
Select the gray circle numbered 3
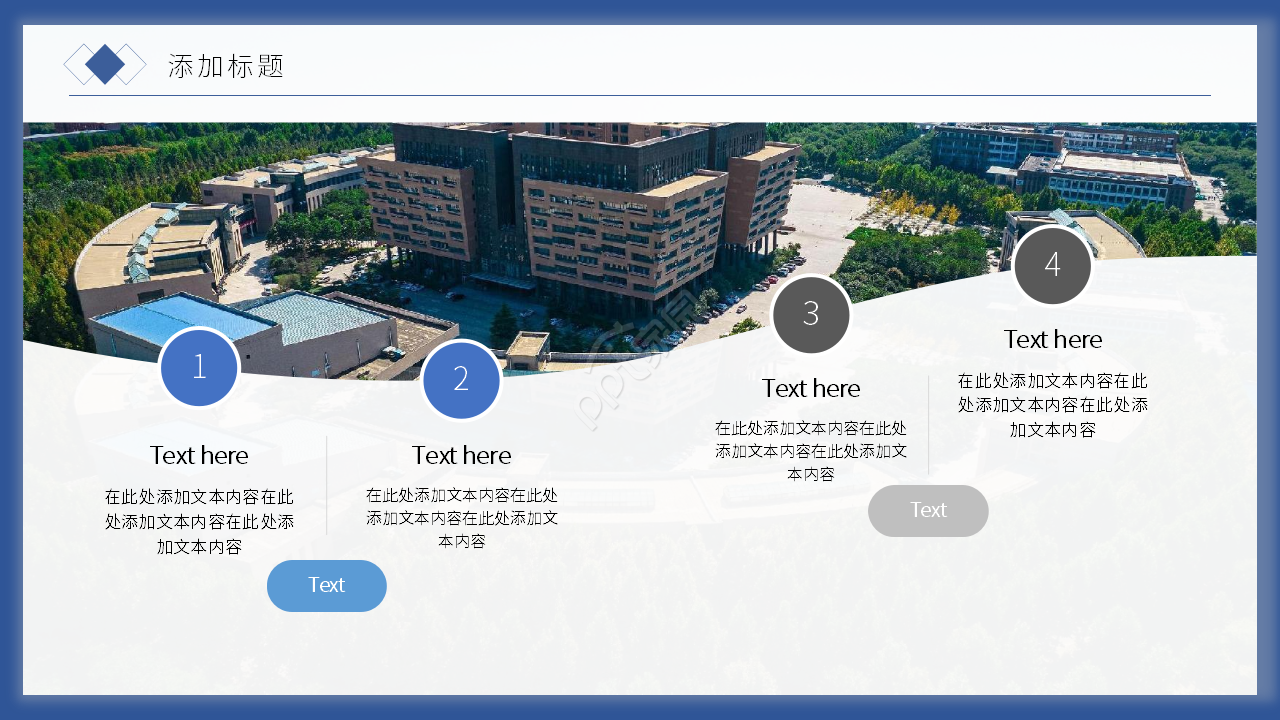[x=810, y=315]
